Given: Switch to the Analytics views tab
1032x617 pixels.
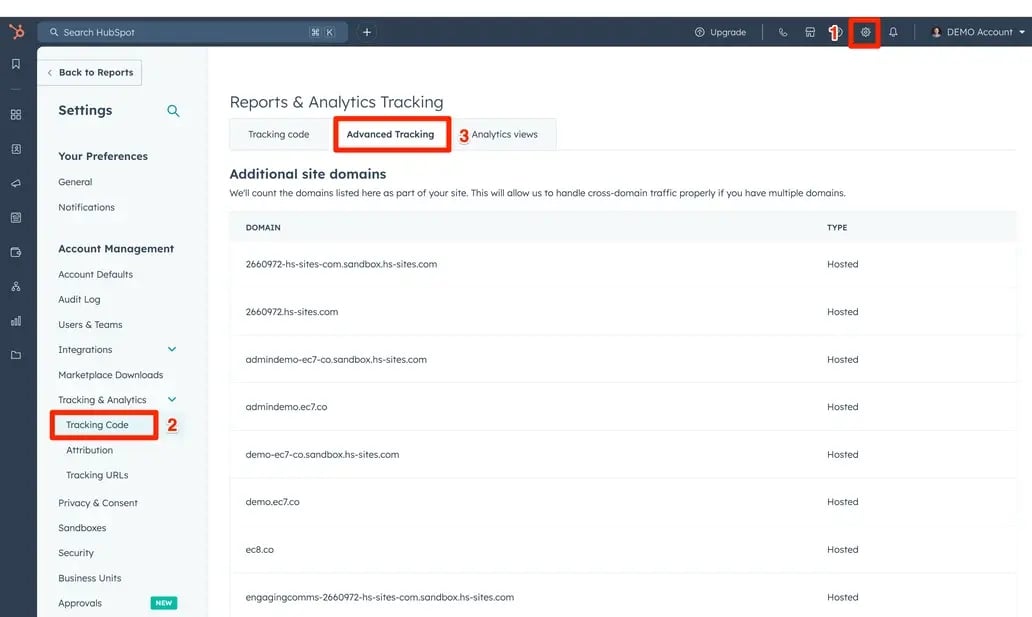Looking at the screenshot, I should 504,134.
